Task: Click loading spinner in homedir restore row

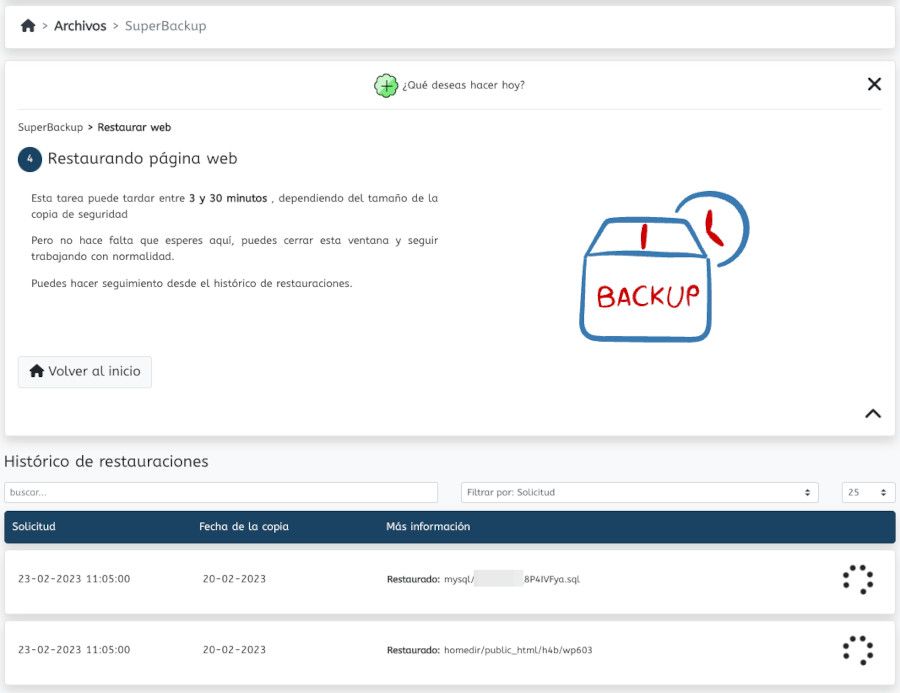Action: (858, 650)
